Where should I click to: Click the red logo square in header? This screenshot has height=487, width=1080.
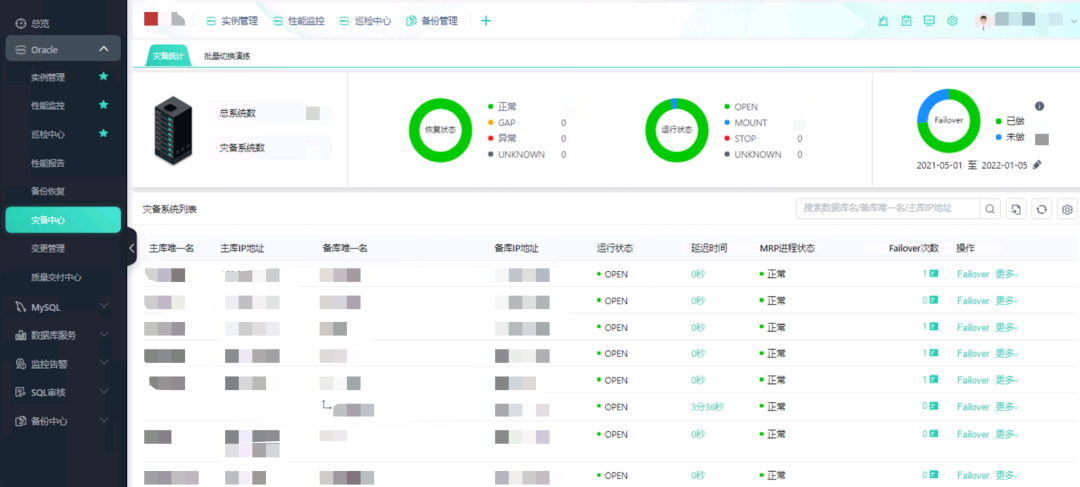click(151, 19)
